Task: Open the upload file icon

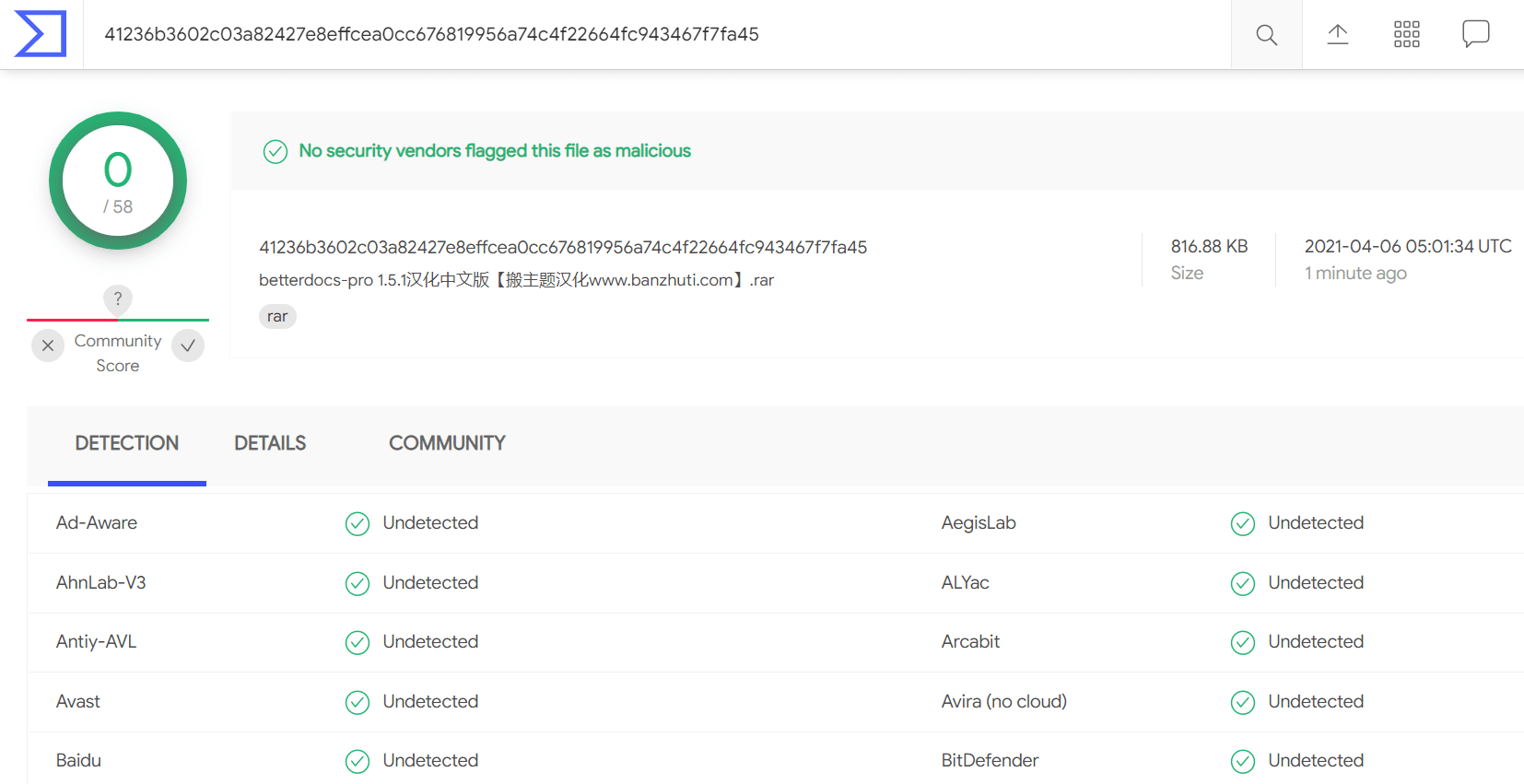Action: tap(1337, 35)
